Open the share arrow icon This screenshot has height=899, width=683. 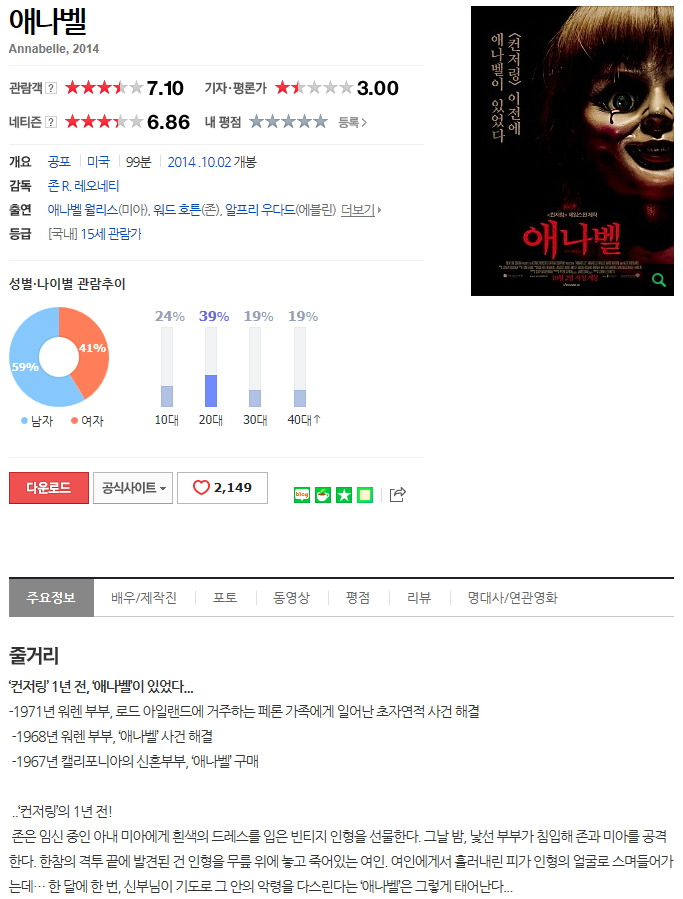397,494
